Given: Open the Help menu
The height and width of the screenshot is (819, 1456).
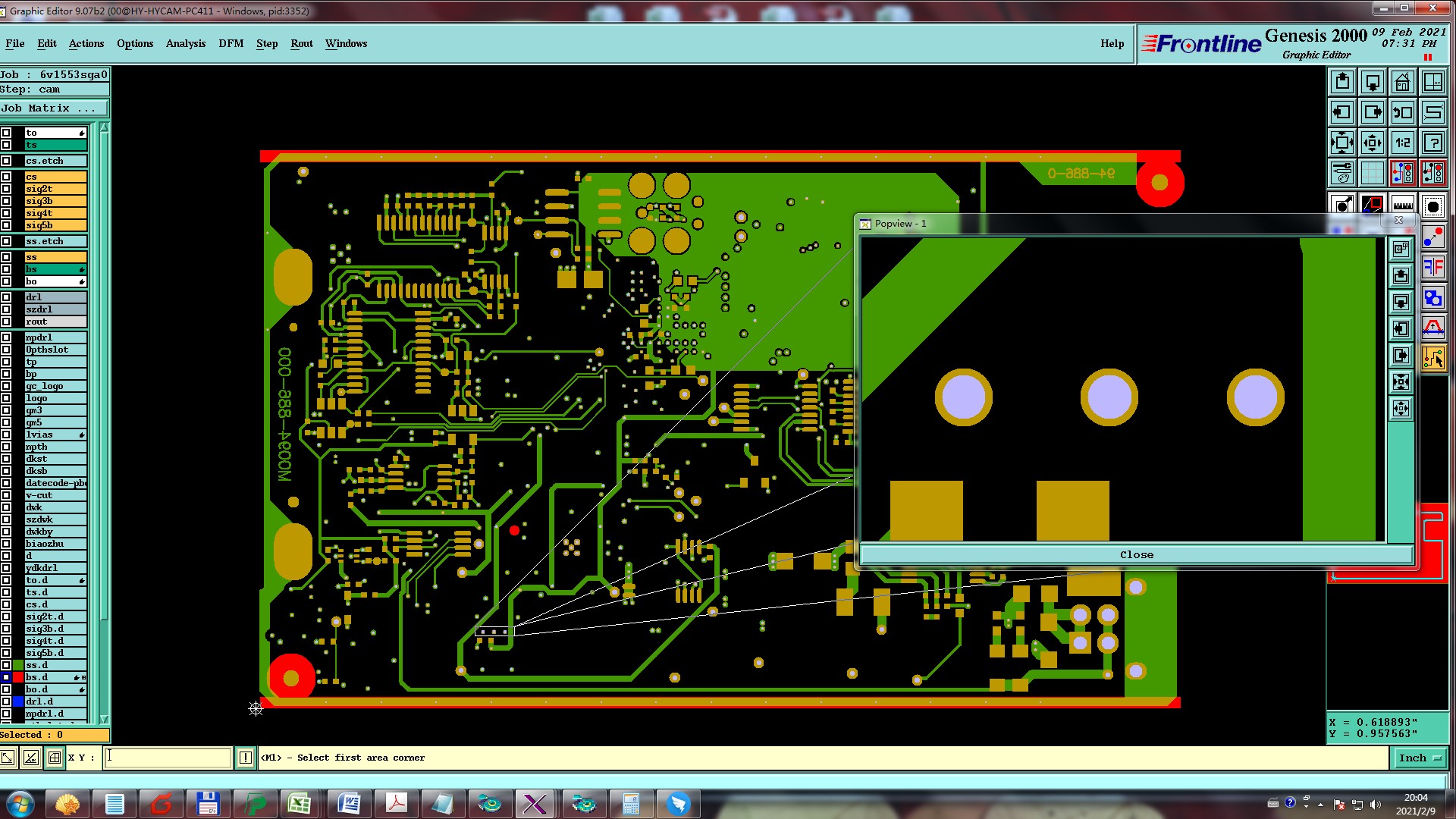Looking at the screenshot, I should pyautogui.click(x=1112, y=43).
